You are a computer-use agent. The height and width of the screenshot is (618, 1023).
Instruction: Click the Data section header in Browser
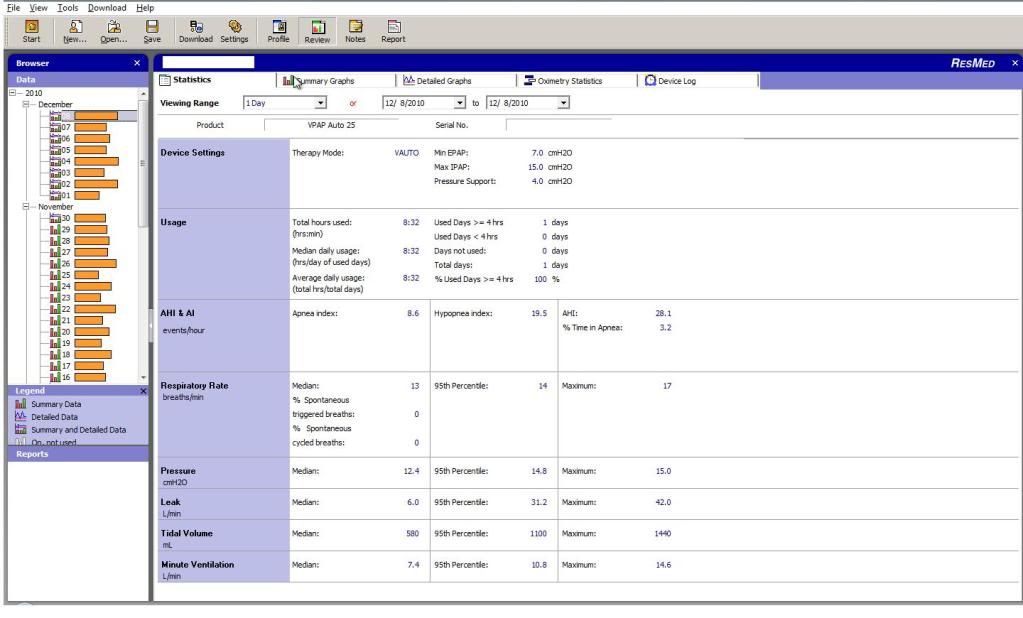click(78, 80)
